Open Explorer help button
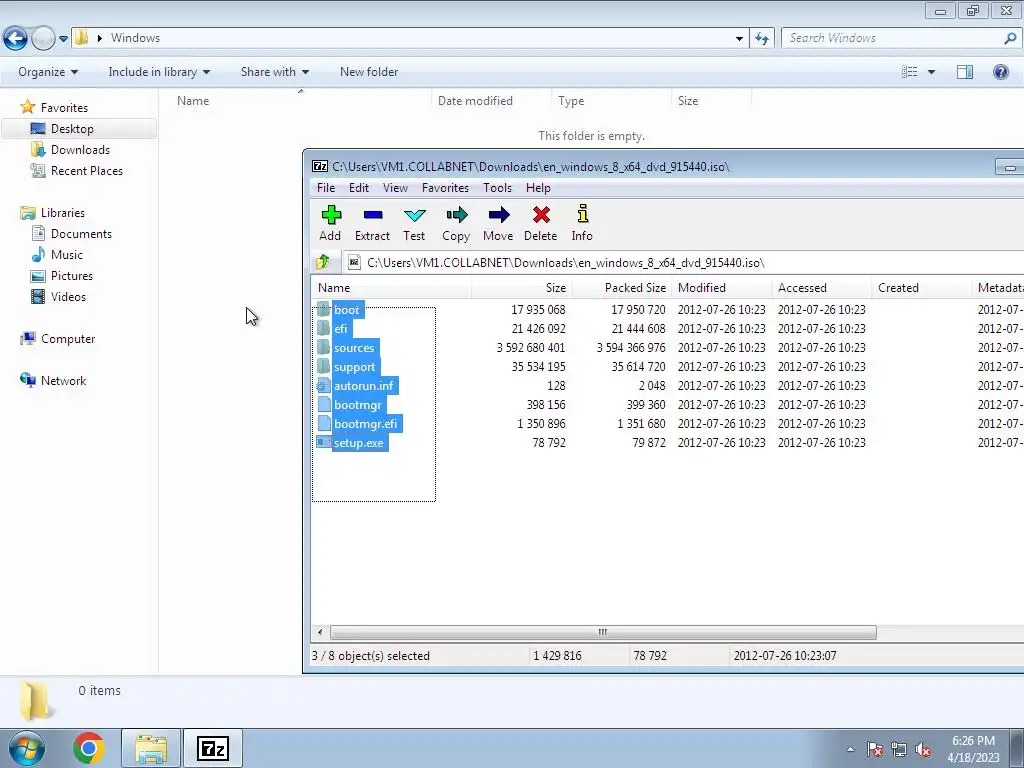1024x768 pixels. 1000,72
